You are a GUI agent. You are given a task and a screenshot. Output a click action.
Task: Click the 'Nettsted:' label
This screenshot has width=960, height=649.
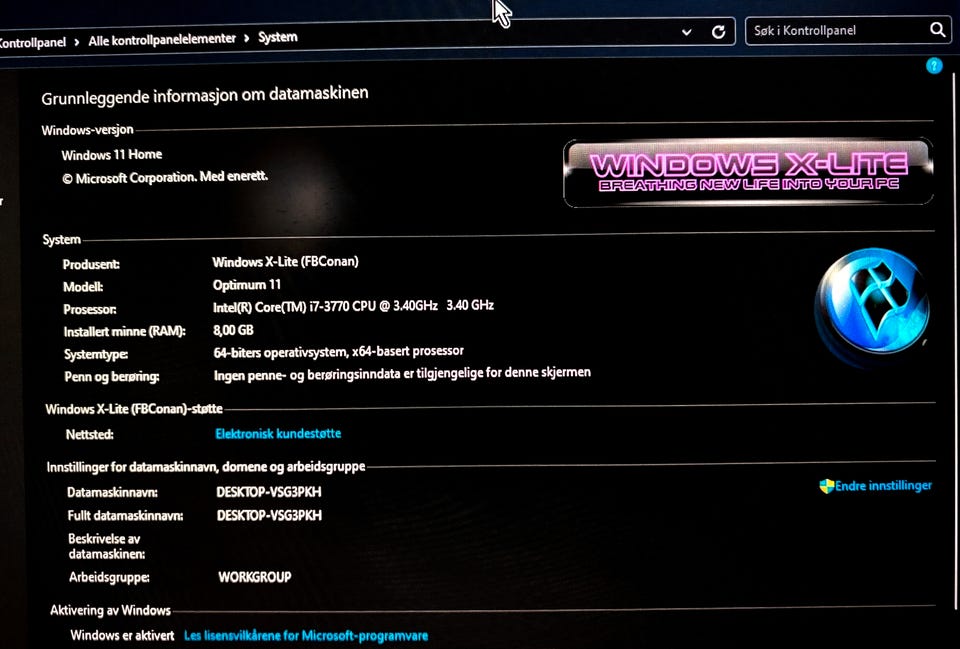(x=89, y=434)
